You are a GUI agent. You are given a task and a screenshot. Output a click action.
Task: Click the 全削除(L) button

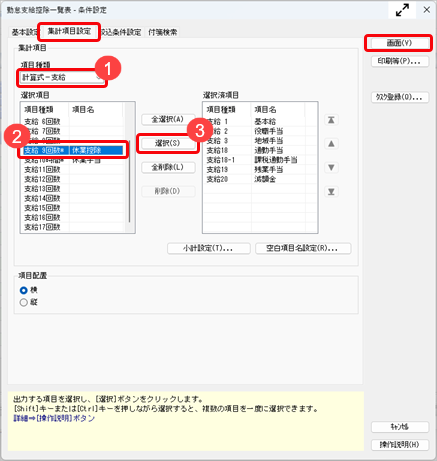168,167
